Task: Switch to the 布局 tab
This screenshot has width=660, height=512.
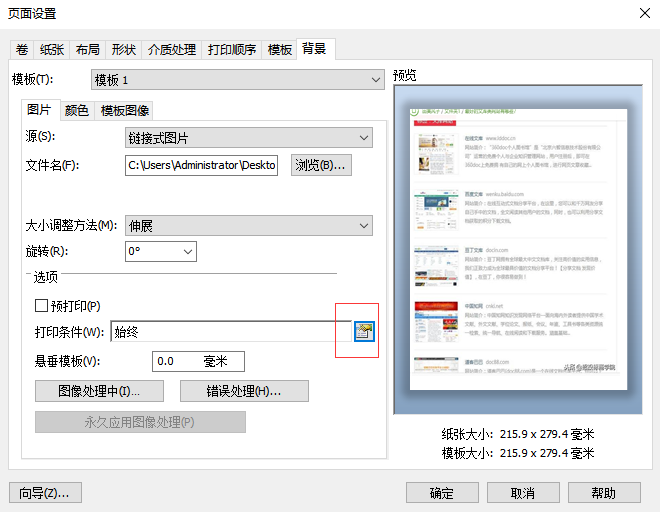Action: coord(87,49)
